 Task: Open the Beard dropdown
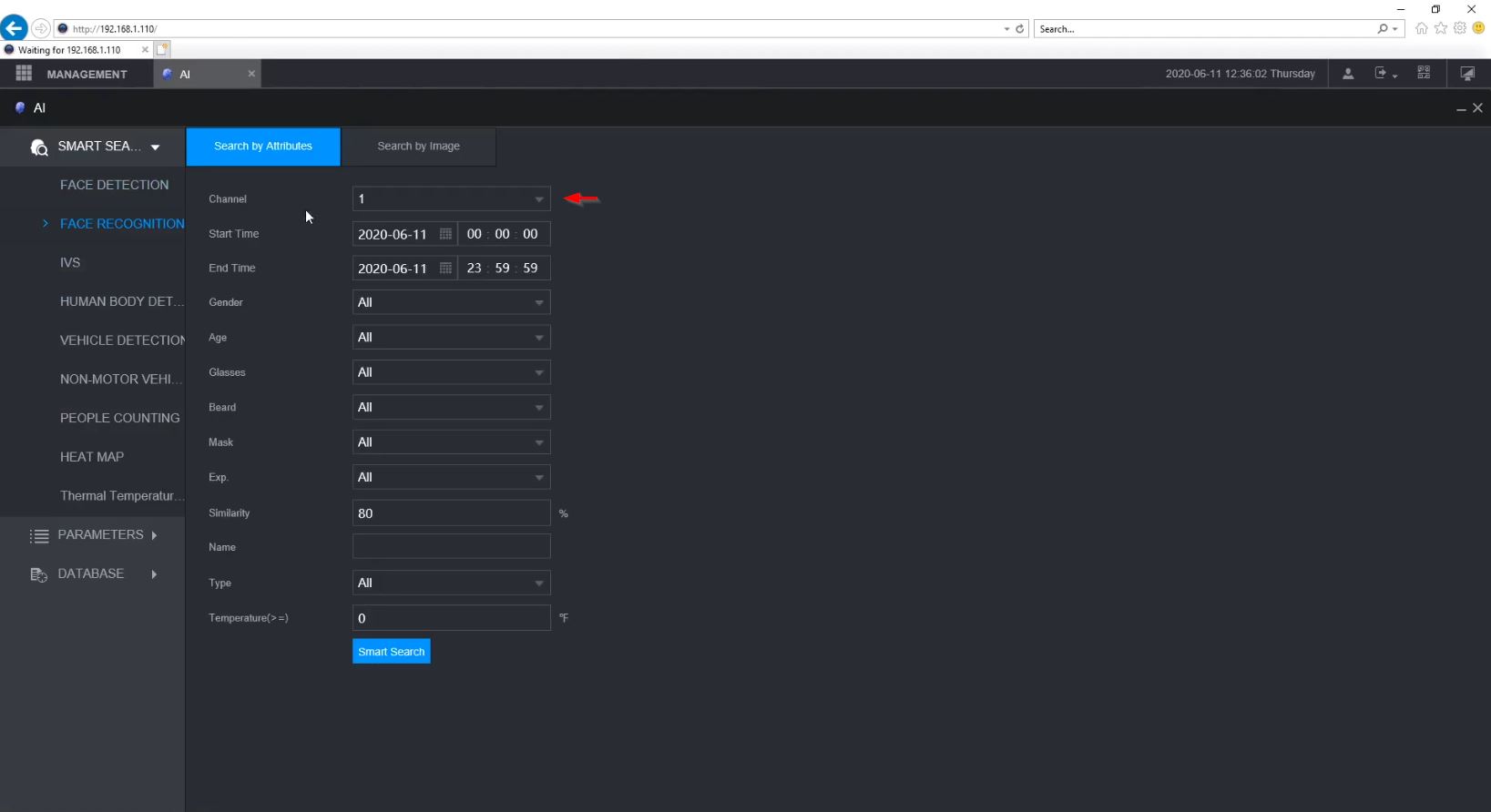[x=451, y=407]
